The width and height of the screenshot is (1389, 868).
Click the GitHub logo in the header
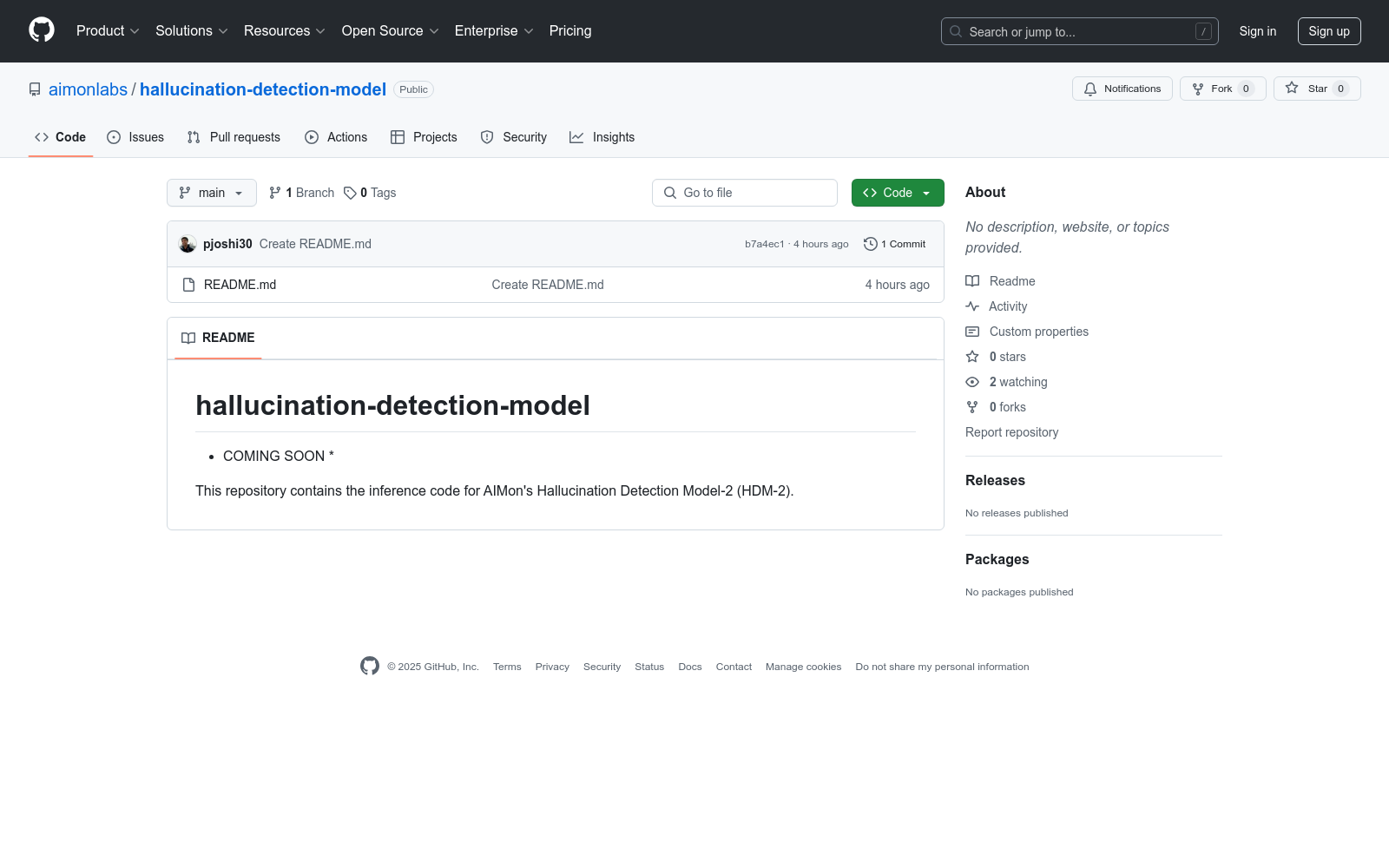pyautogui.click(x=42, y=30)
